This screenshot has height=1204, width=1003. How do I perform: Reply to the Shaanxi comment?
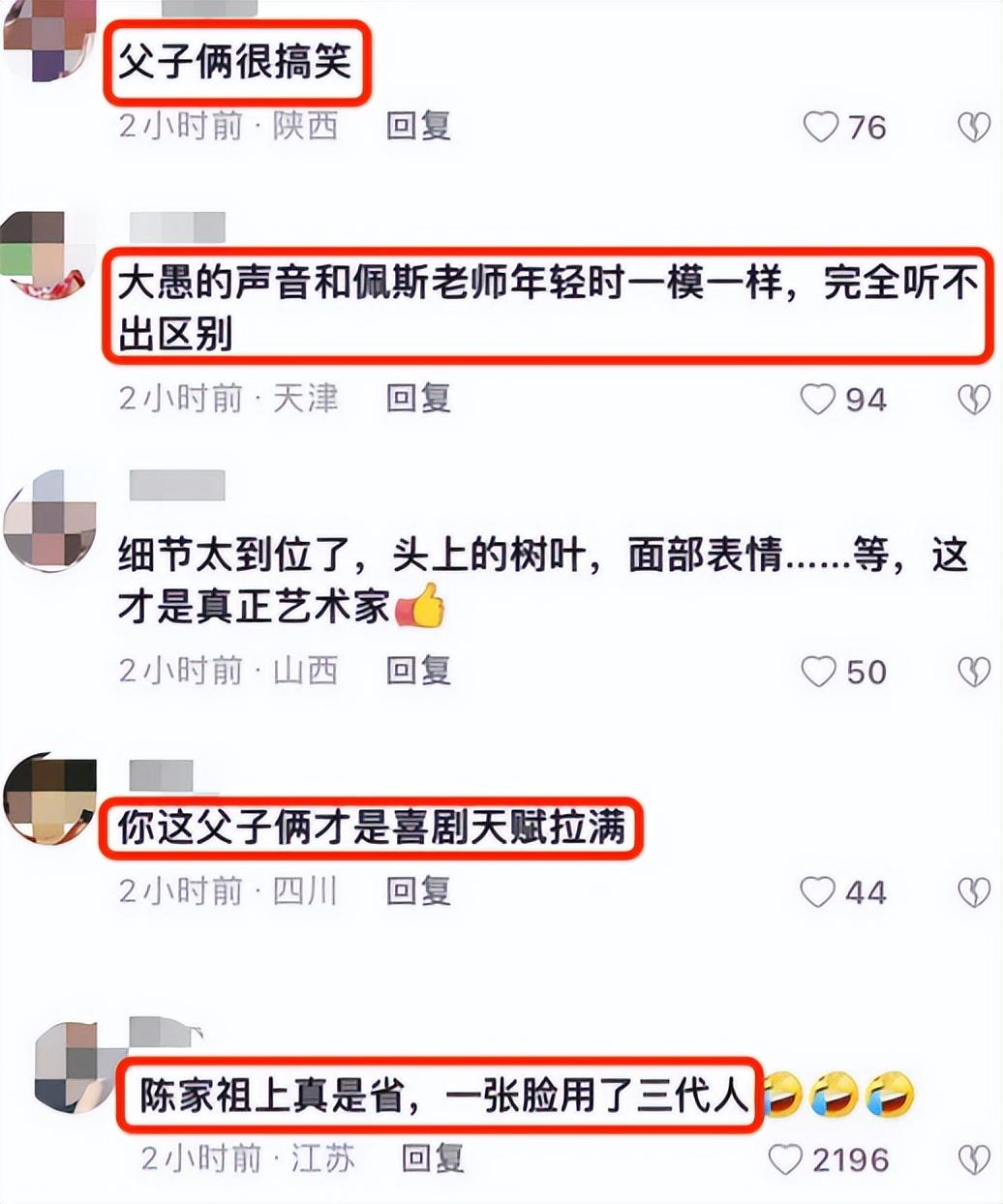click(418, 126)
